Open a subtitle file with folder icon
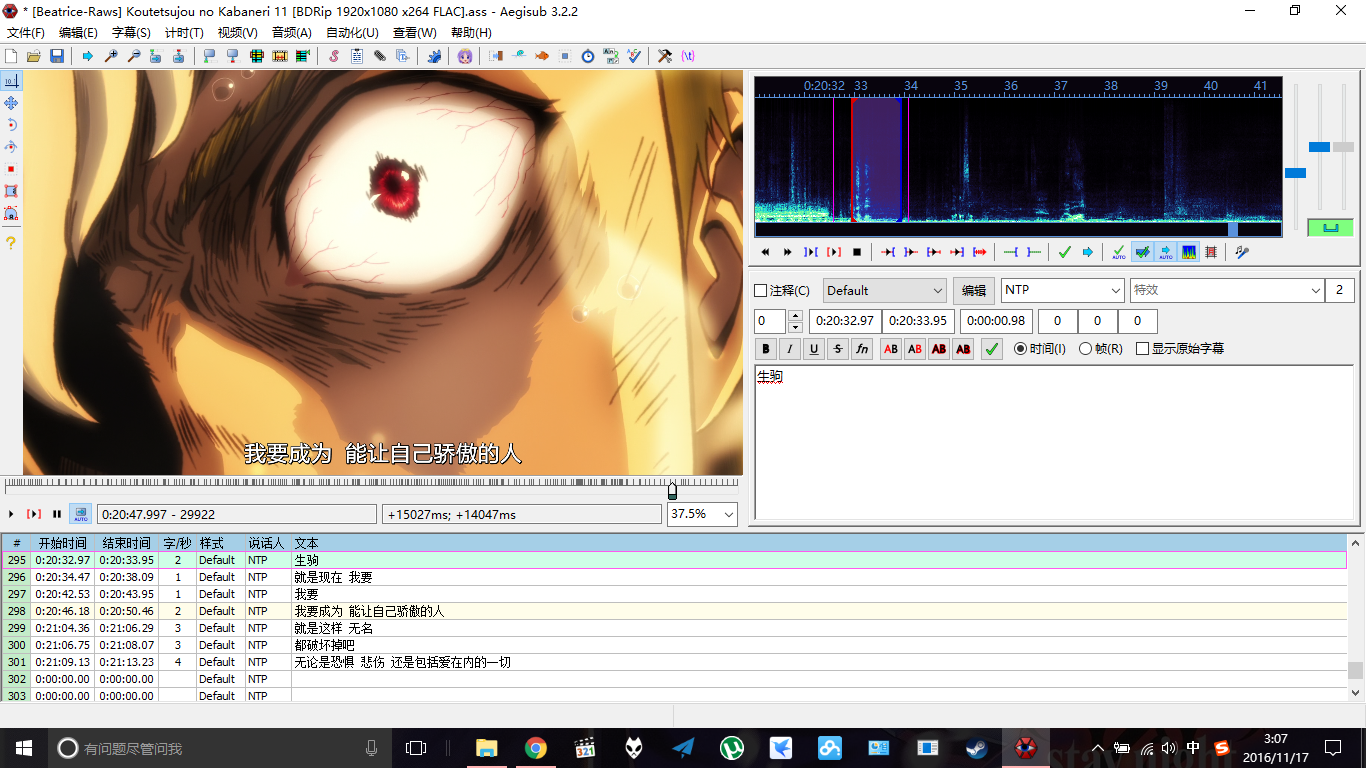Screen dimensions: 1366x768 (x=33, y=56)
